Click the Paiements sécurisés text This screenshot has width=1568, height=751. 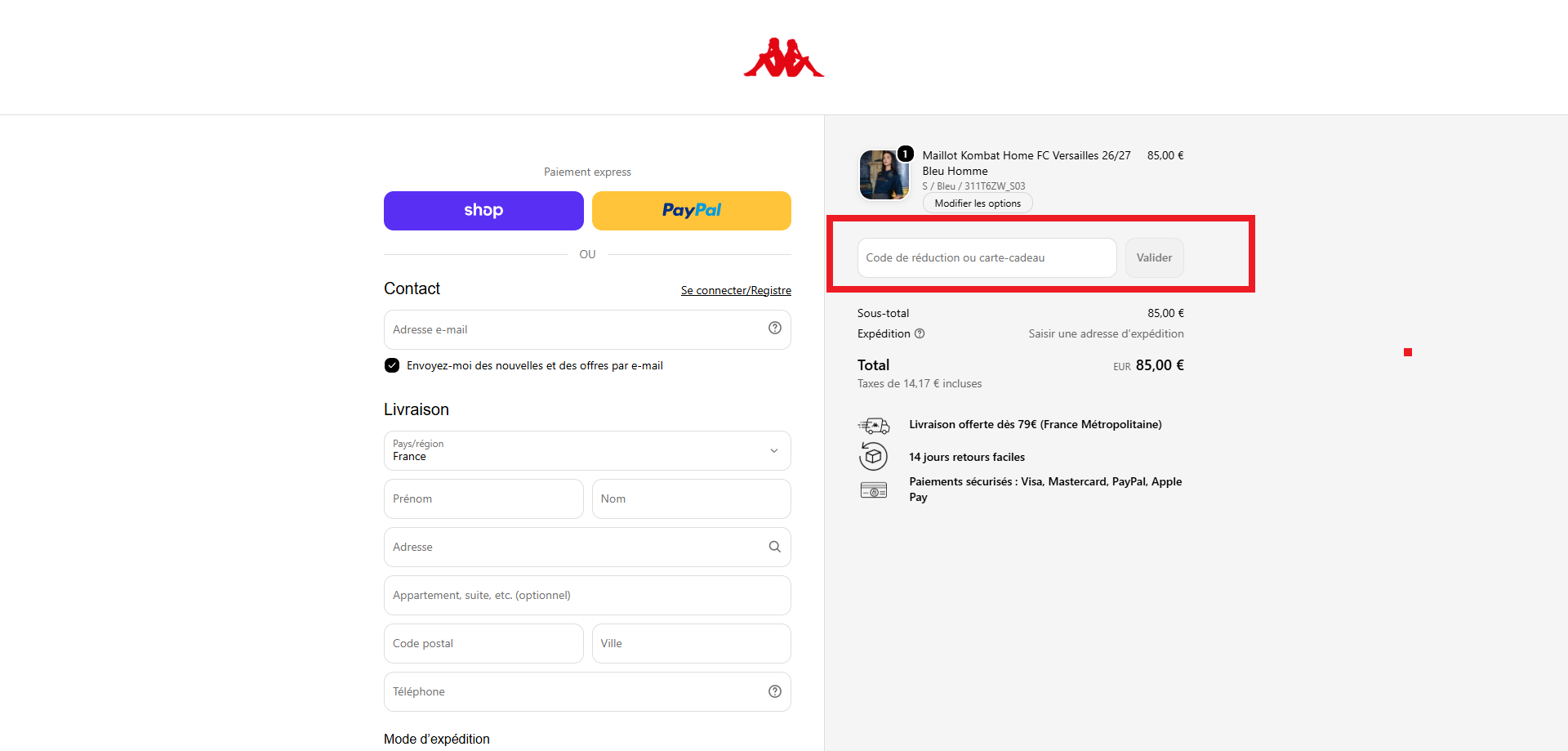pyautogui.click(x=1045, y=489)
